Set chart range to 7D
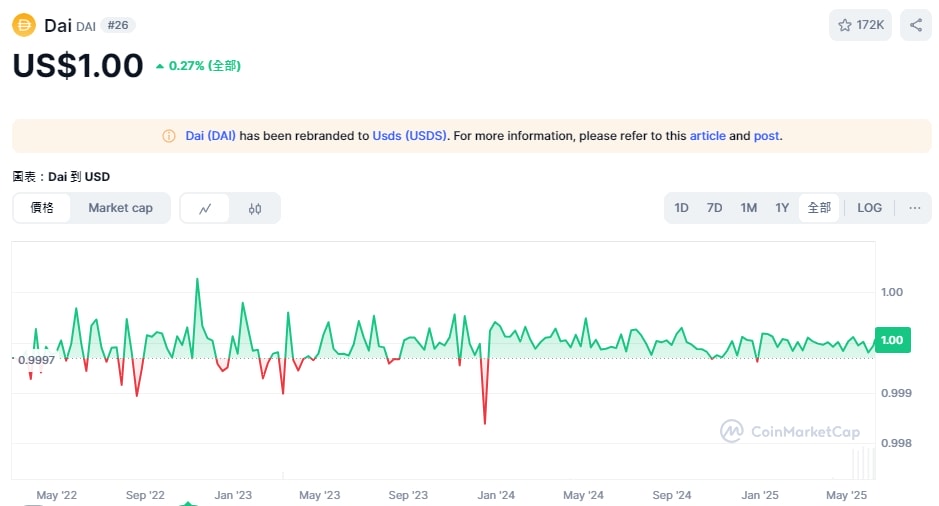 tap(714, 208)
